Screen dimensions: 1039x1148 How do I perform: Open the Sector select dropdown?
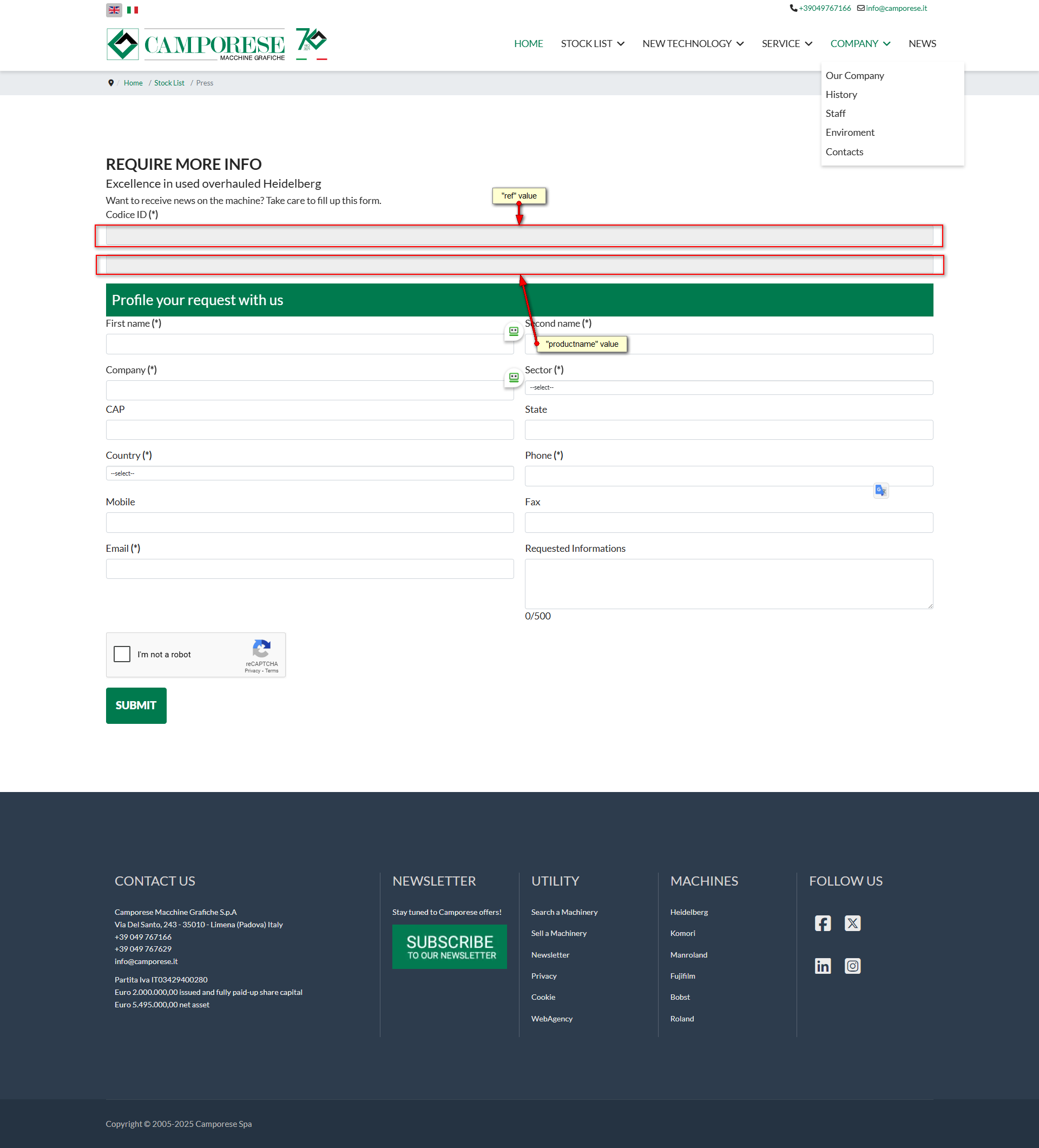click(728, 388)
